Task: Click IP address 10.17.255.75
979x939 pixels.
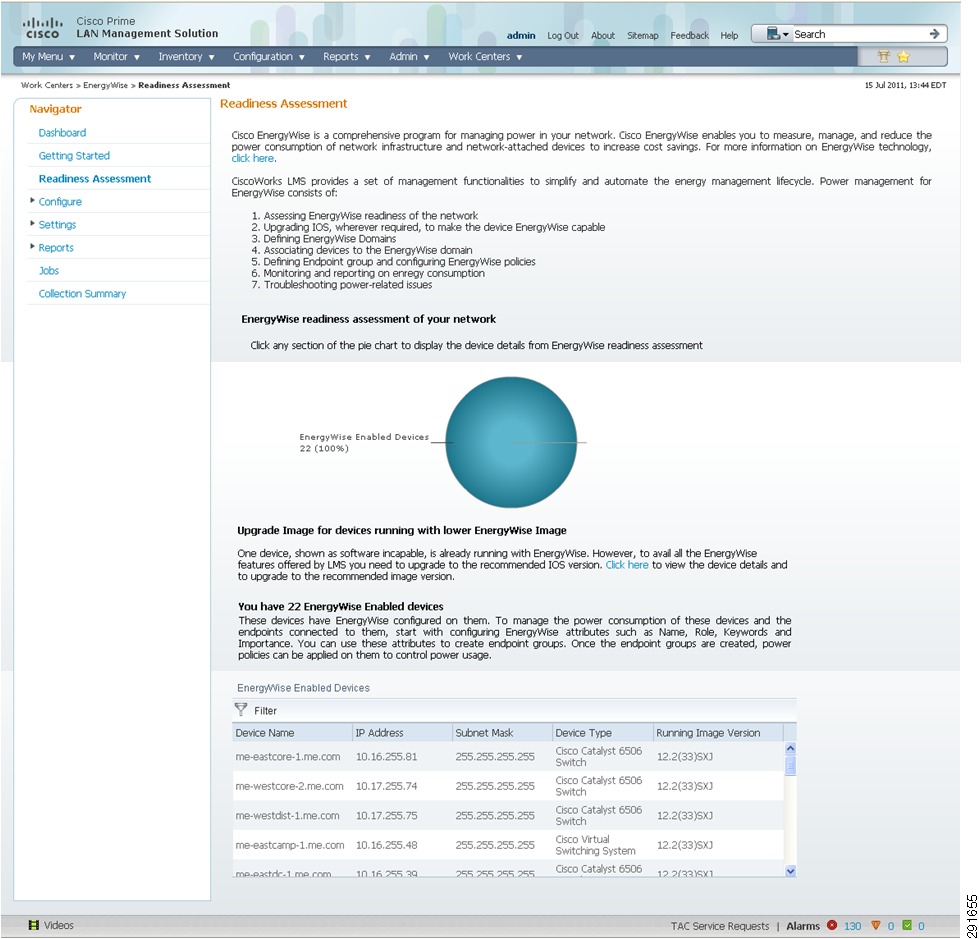Action: 386,815
